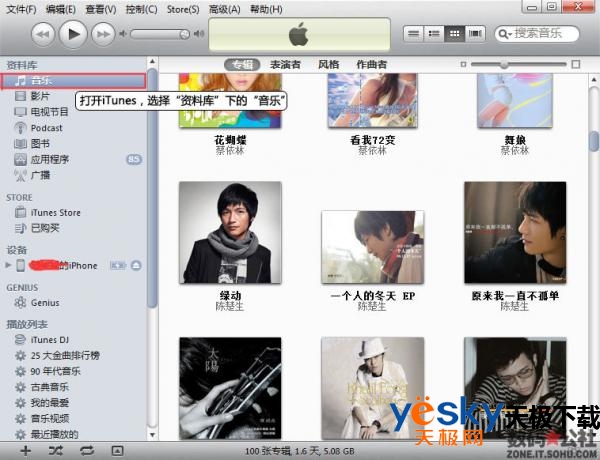600x460 pixels.
Task: Toggle repeat in the bottom bar
Action: 86,451
